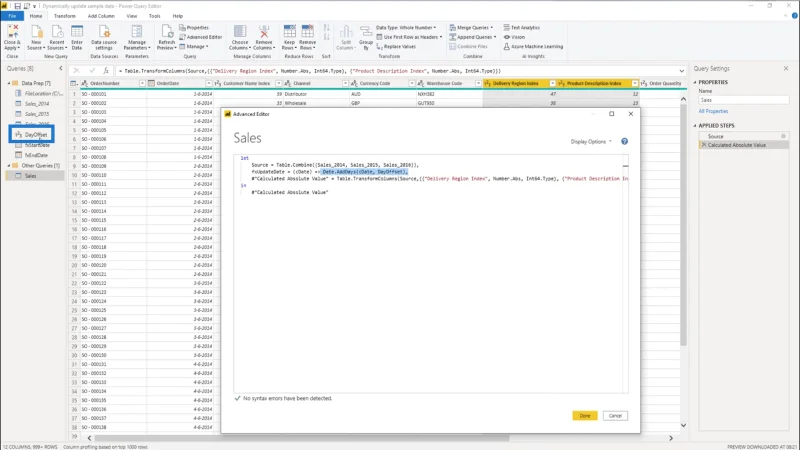The image size is (800, 450).
Task: Switch to the View tab
Action: [x=132, y=16]
